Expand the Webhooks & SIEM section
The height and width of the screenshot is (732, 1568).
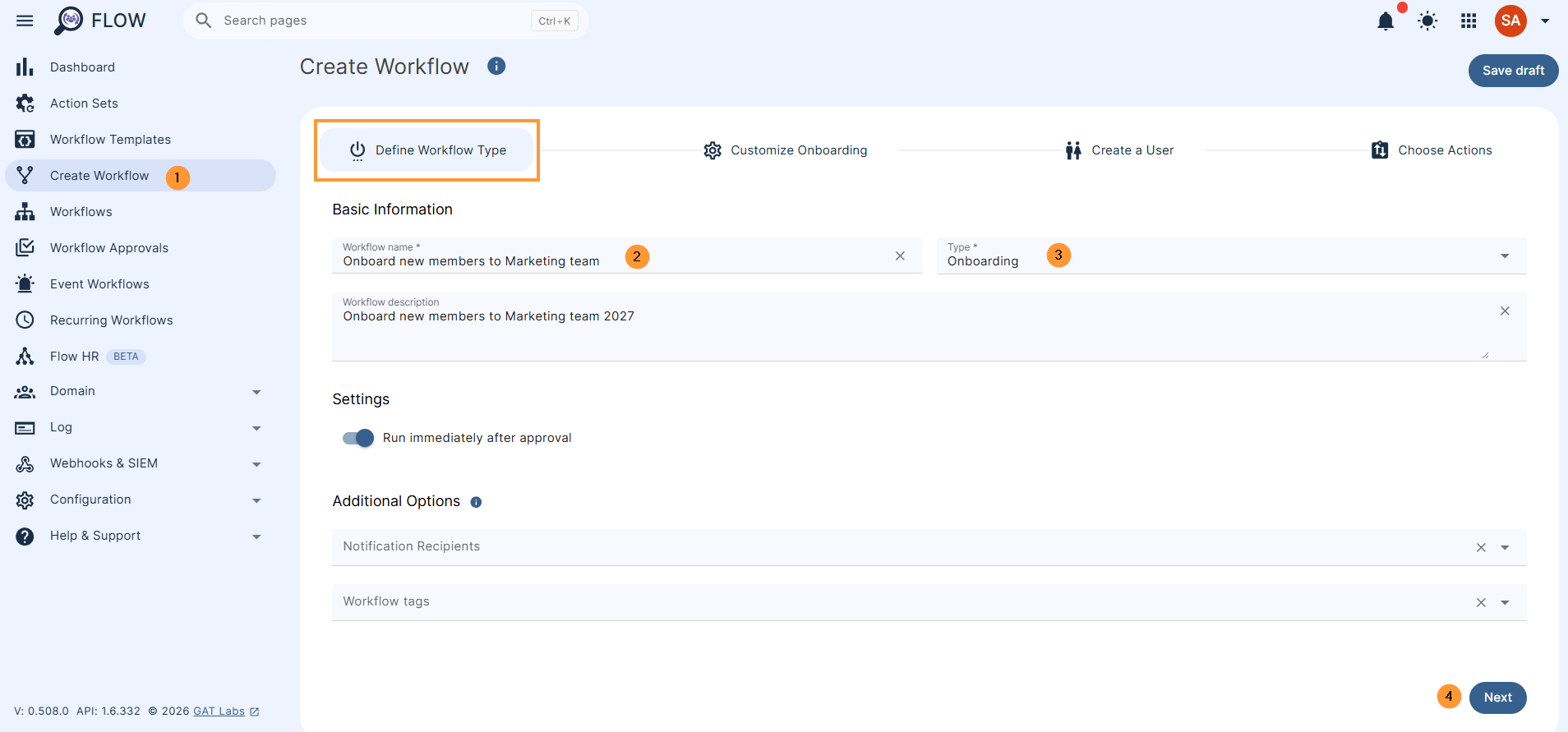click(x=256, y=464)
